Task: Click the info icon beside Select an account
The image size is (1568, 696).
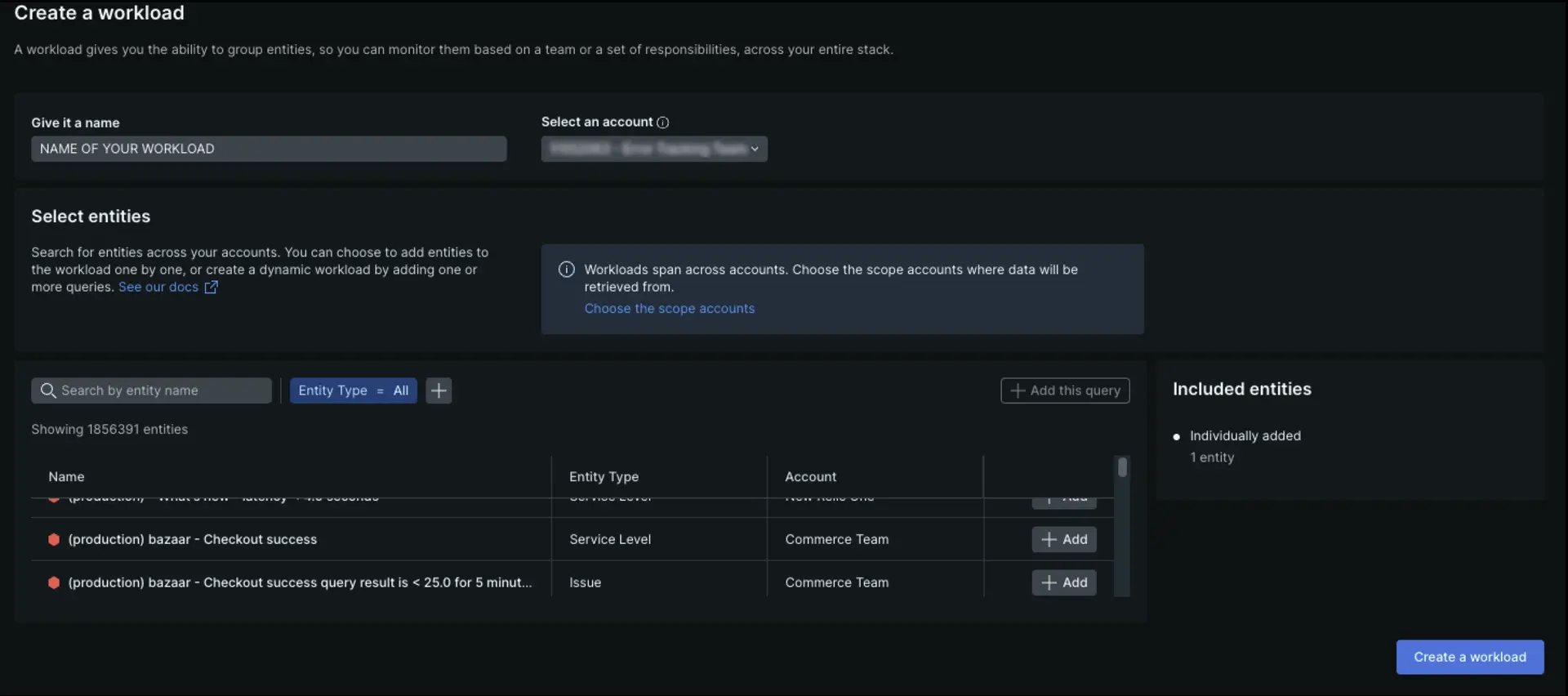Action: (x=662, y=123)
